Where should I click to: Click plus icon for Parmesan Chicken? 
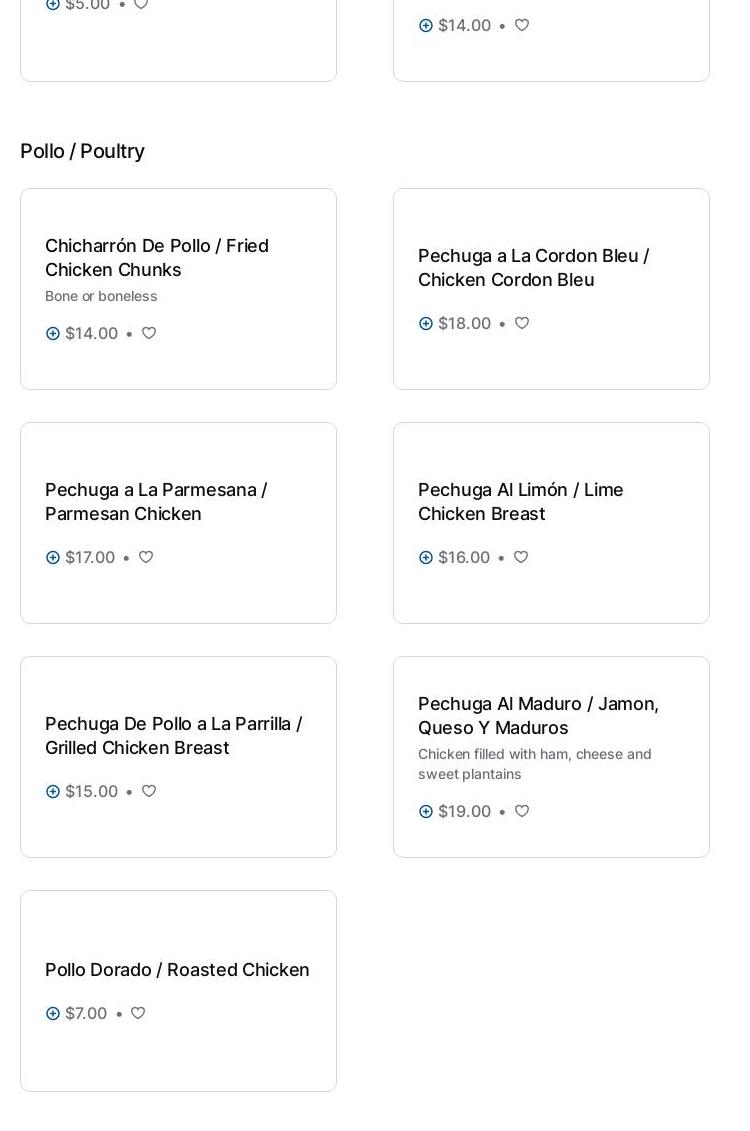(x=53, y=557)
